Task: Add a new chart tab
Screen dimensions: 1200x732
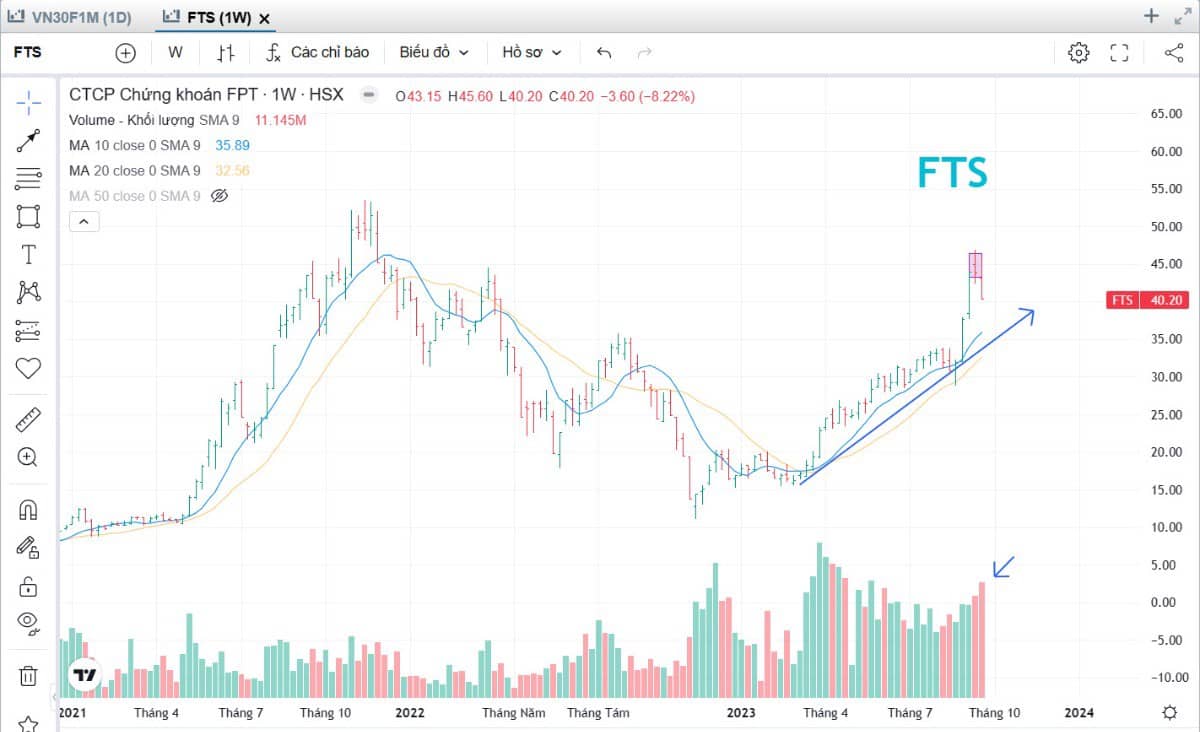Action: tap(1151, 16)
